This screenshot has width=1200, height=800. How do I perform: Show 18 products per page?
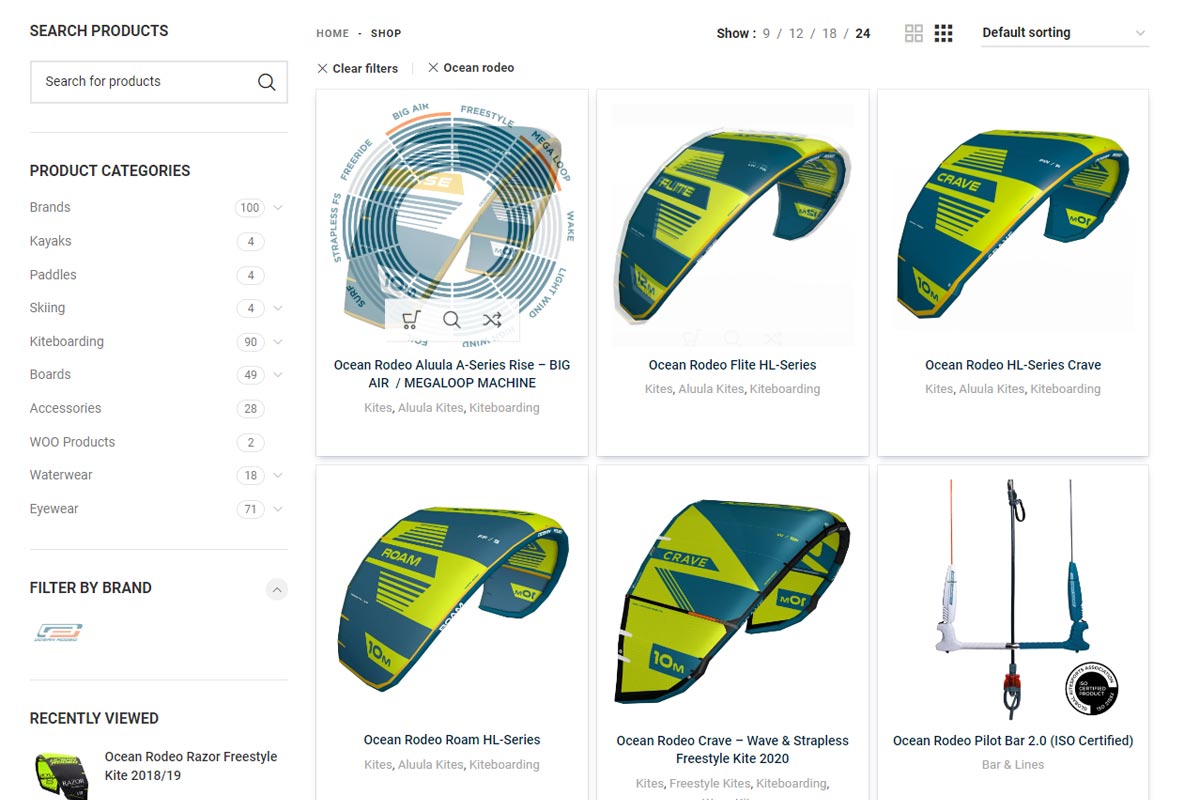tap(829, 33)
